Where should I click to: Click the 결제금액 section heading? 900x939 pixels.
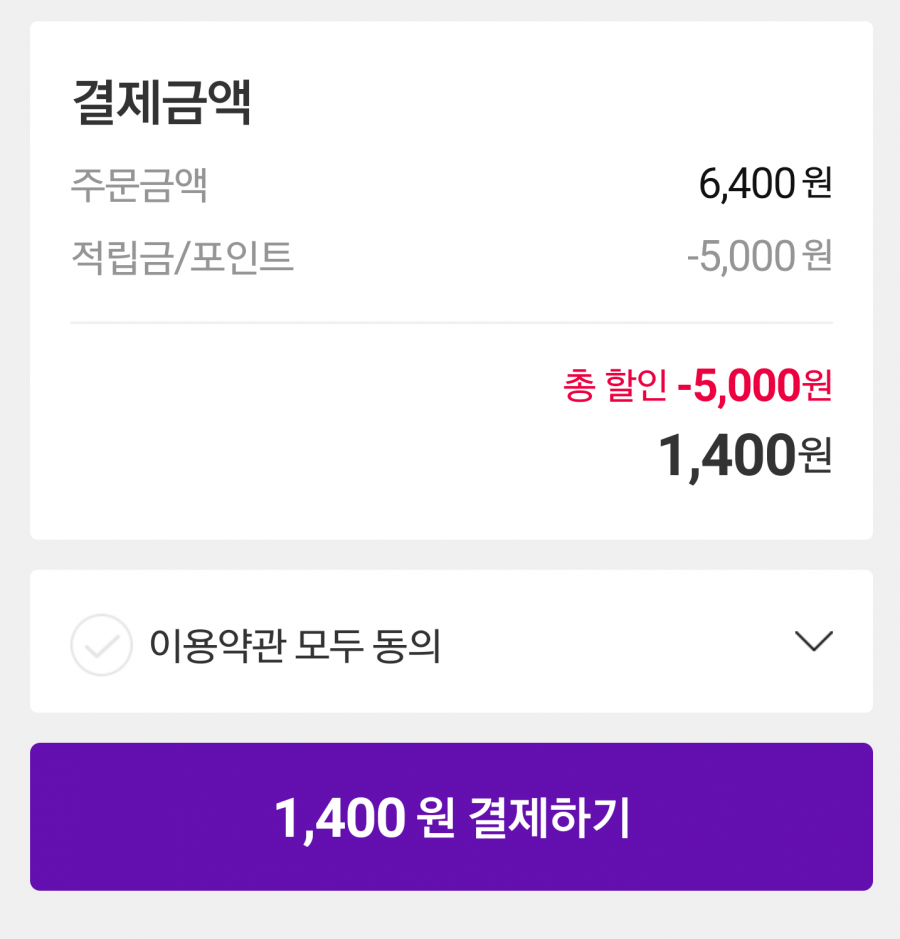161,102
